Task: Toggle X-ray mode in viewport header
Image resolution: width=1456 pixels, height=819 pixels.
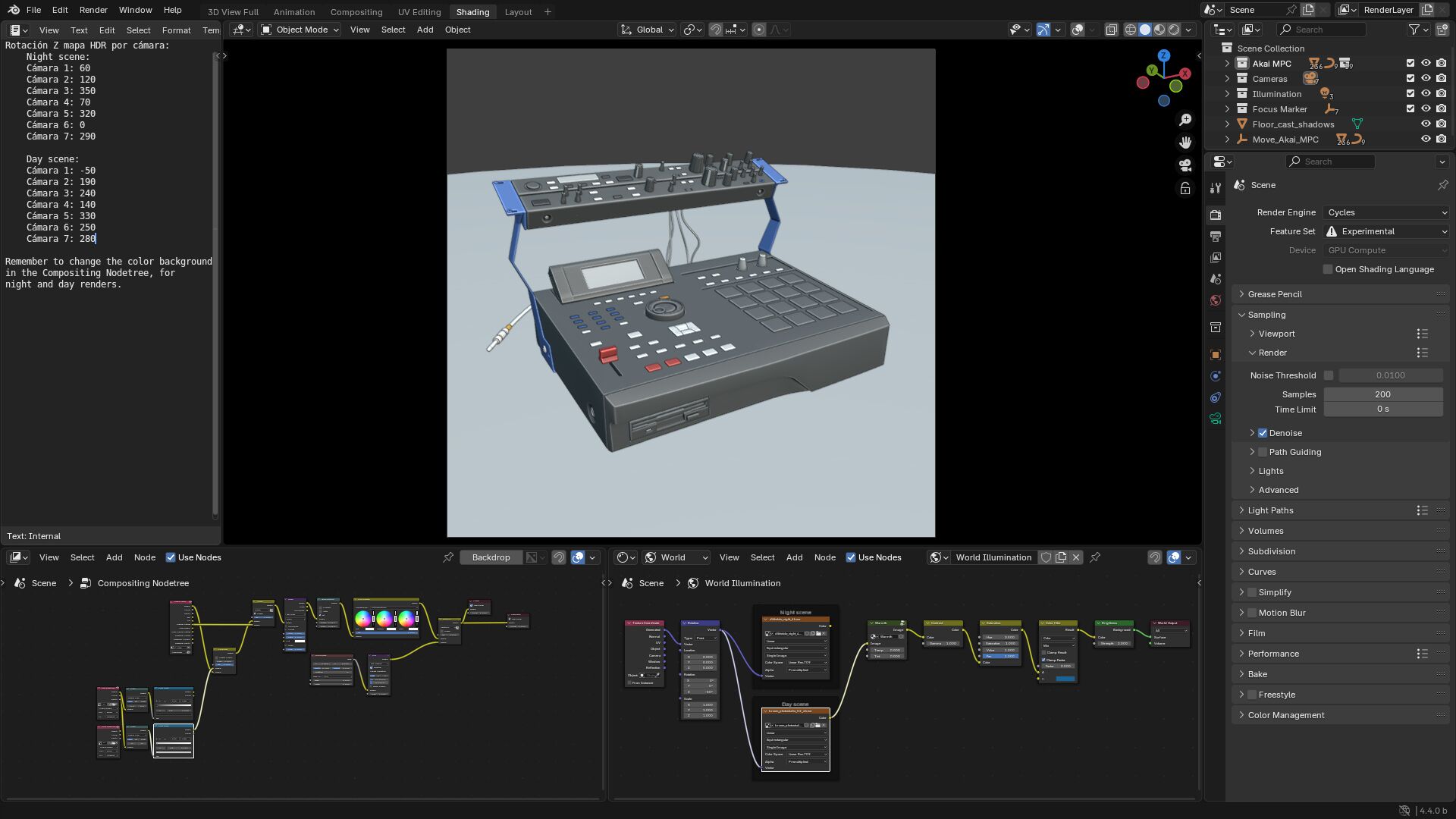Action: [1111, 30]
